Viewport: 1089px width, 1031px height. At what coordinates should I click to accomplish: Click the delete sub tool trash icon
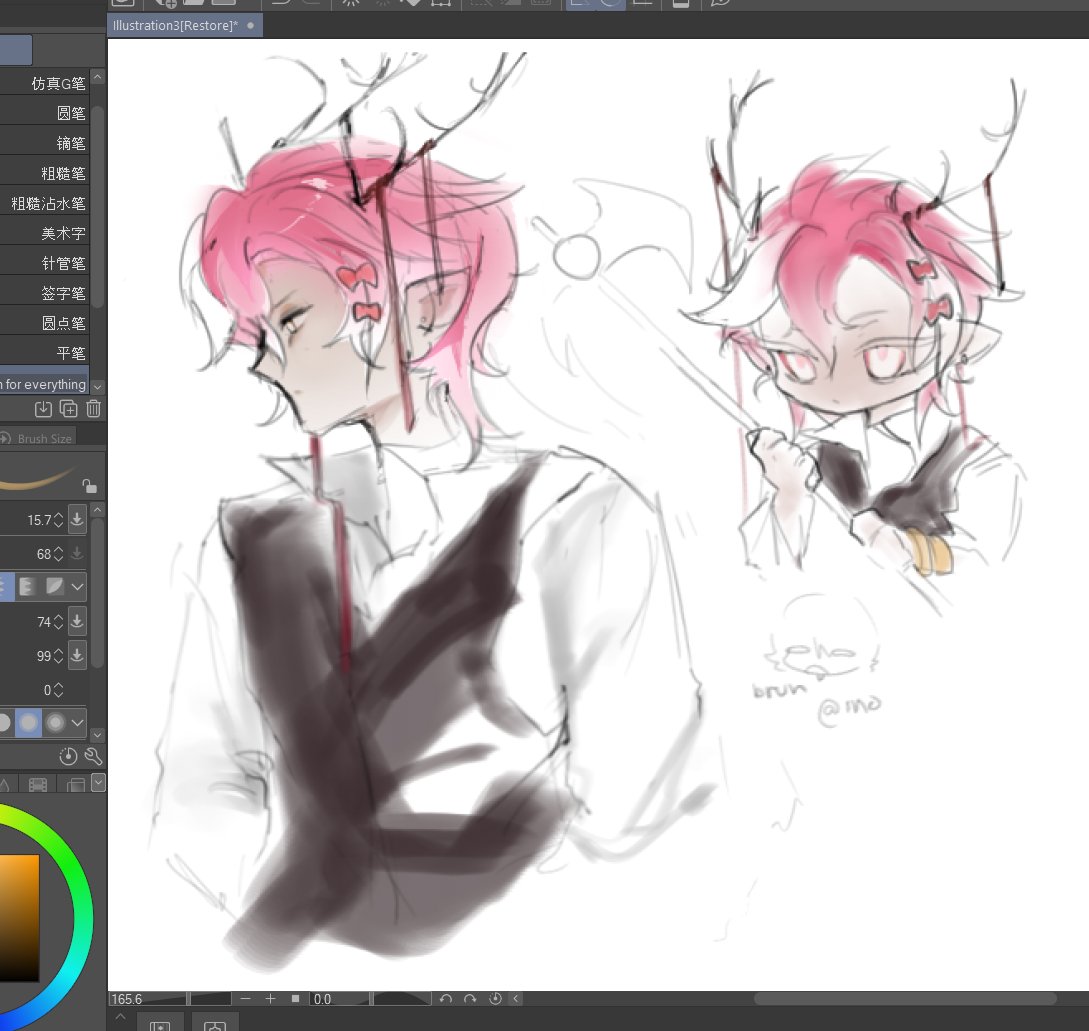pos(93,409)
